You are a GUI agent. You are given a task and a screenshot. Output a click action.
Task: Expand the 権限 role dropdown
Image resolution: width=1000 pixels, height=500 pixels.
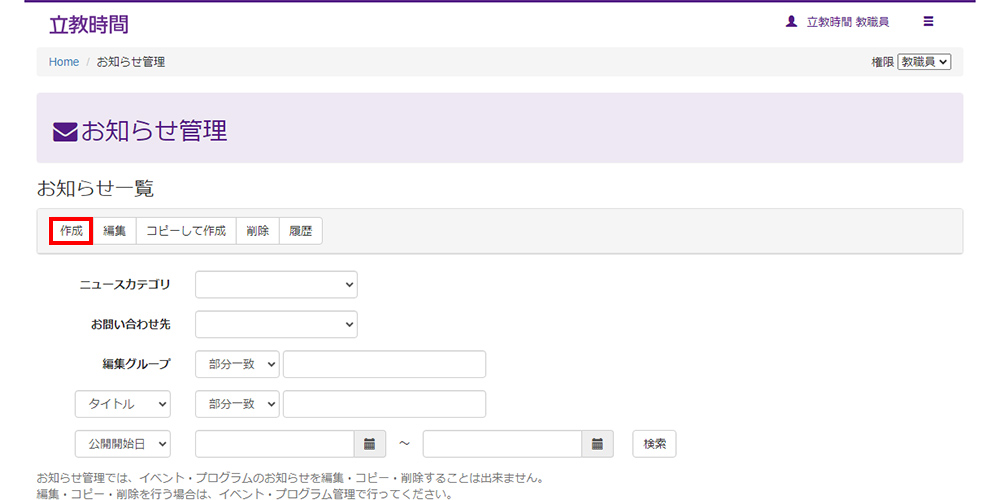click(924, 62)
